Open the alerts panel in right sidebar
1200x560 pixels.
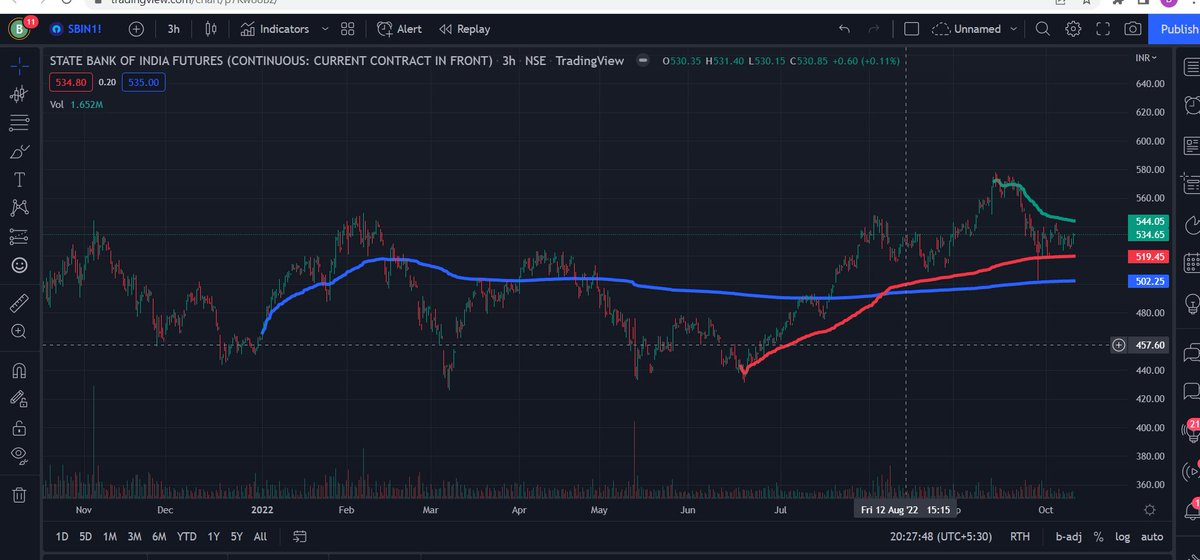point(1190,103)
